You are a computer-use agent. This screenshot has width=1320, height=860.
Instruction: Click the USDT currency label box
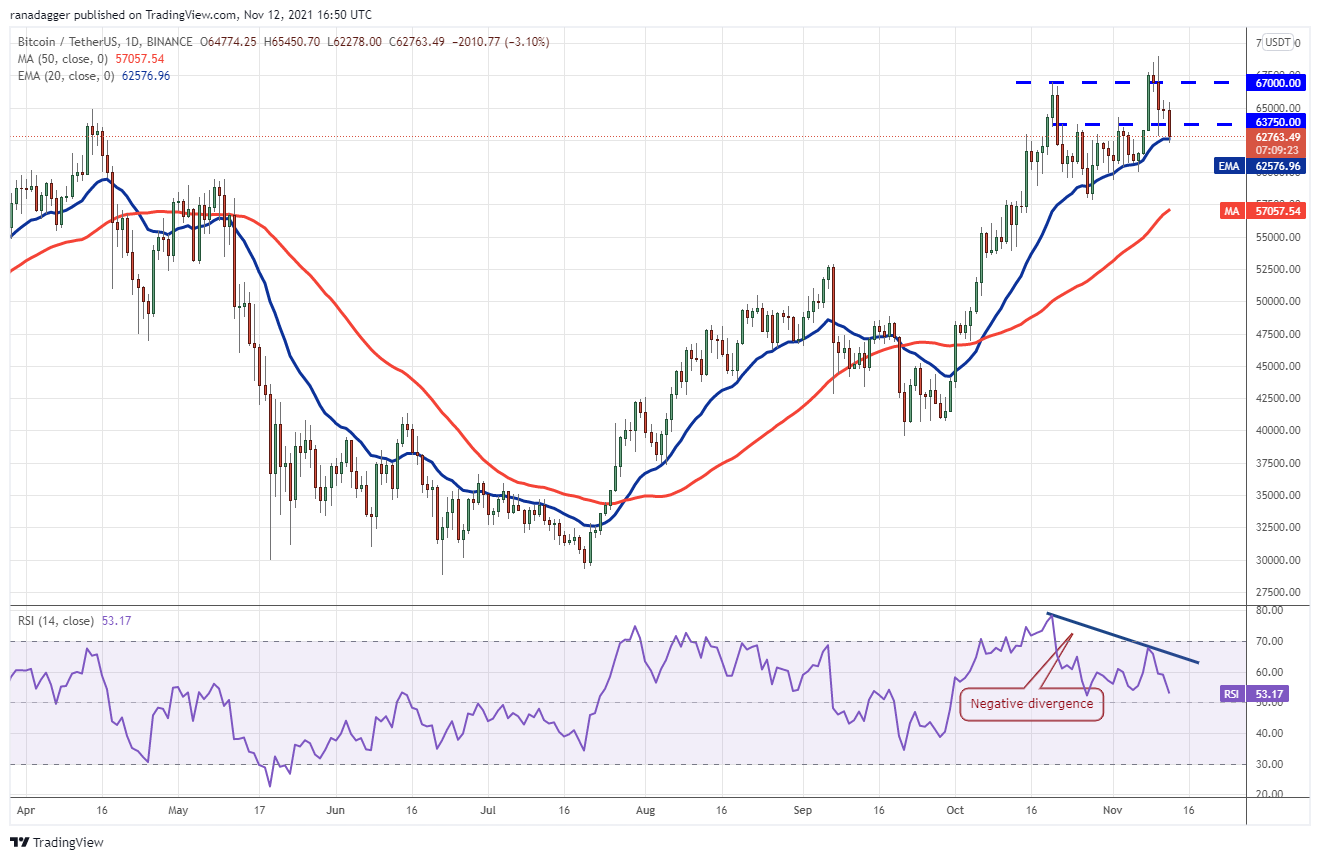coord(1277,42)
